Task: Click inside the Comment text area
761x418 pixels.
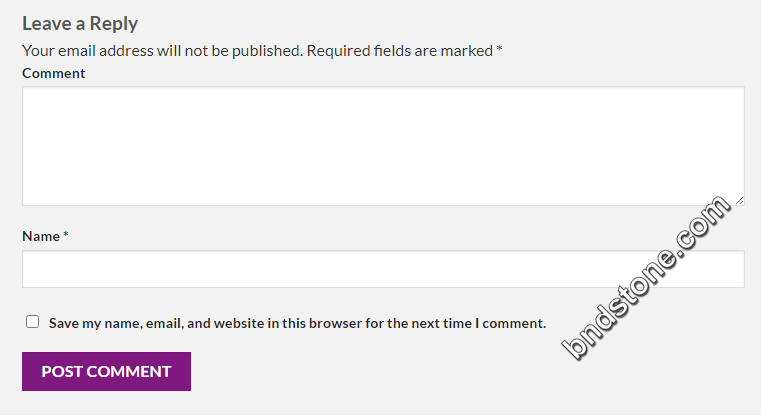Action: 383,146
